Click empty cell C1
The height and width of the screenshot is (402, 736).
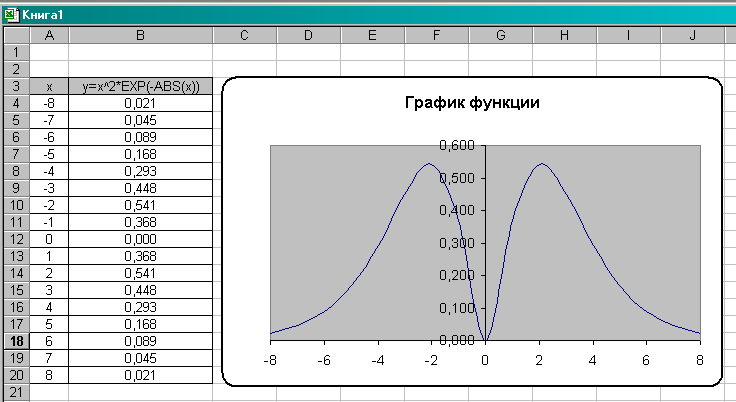pos(245,52)
